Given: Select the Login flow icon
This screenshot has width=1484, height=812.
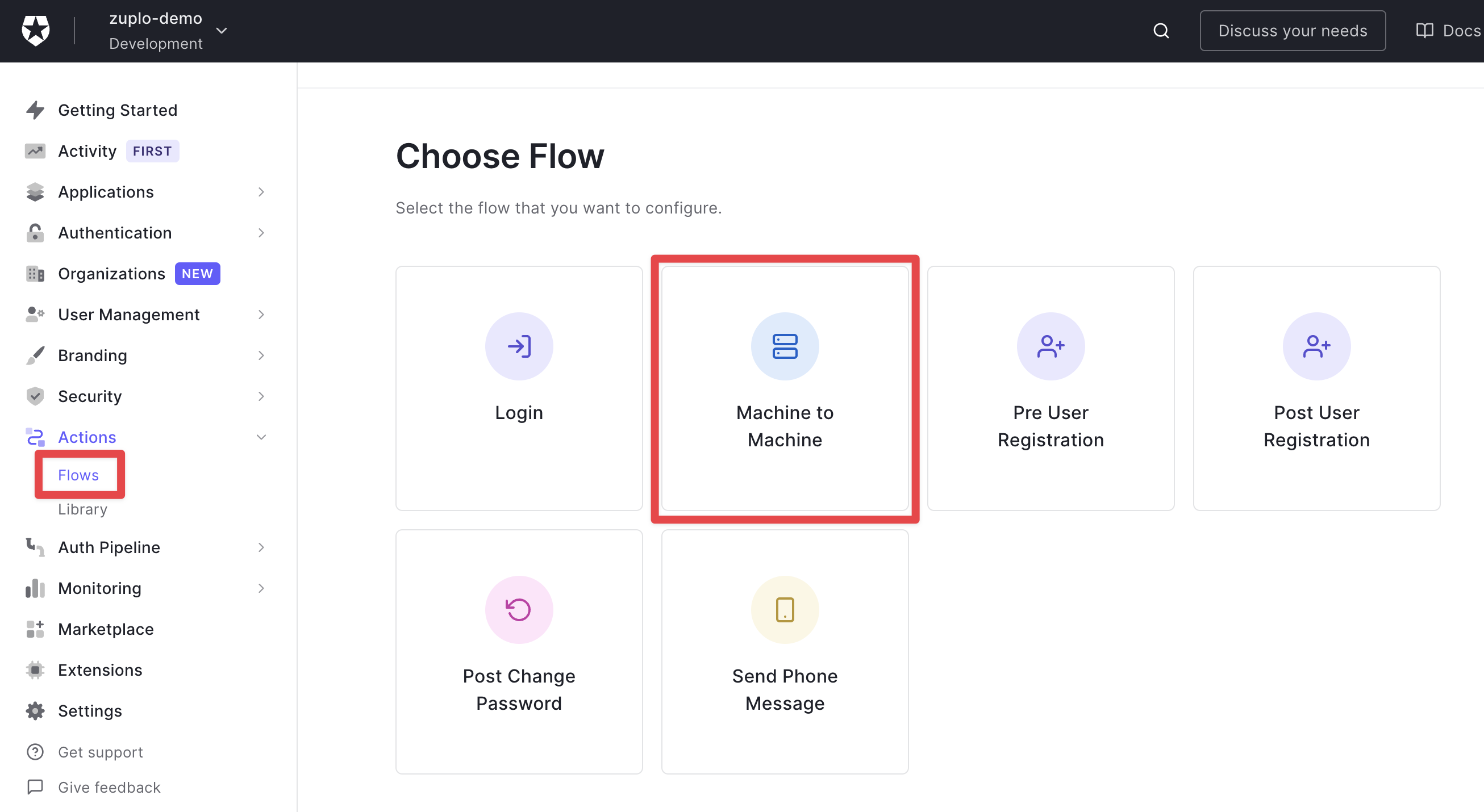Looking at the screenshot, I should pyautogui.click(x=519, y=346).
